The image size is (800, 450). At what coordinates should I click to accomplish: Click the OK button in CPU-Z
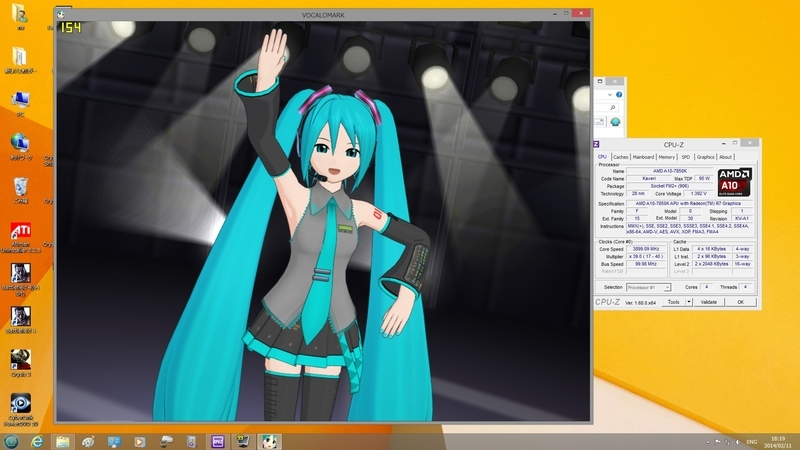740,302
